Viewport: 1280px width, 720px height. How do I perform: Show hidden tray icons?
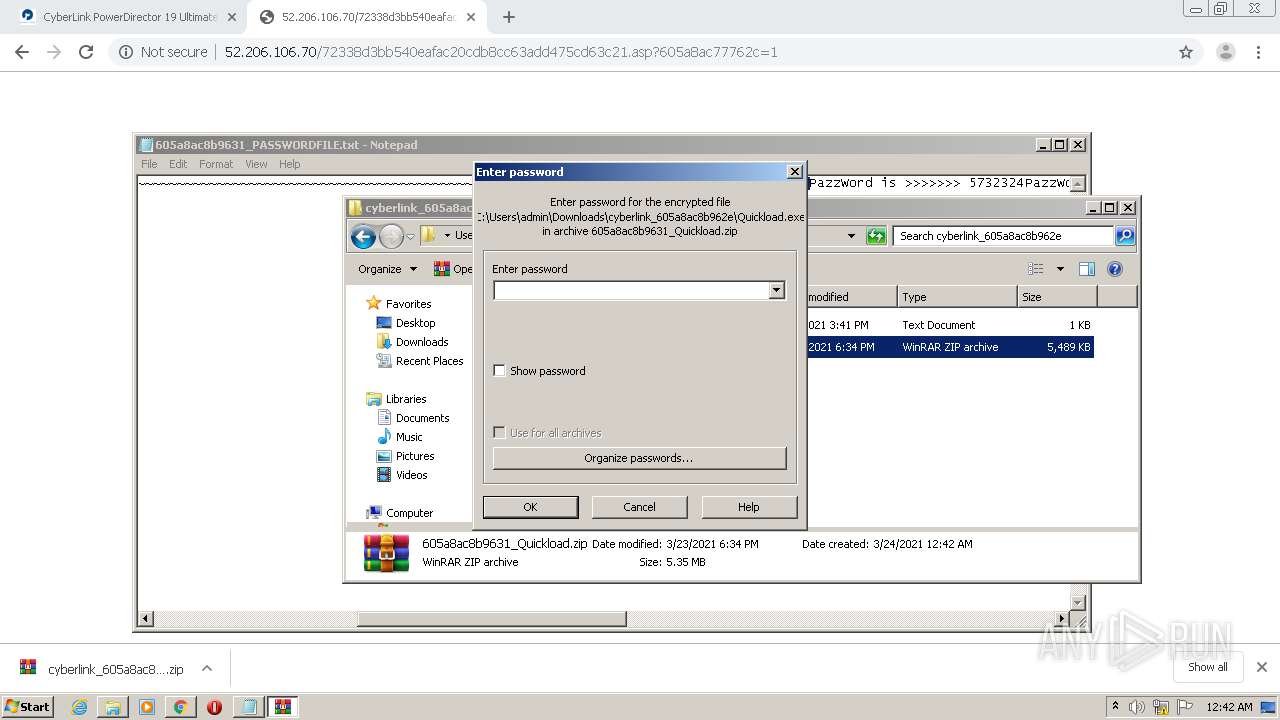coord(1115,707)
